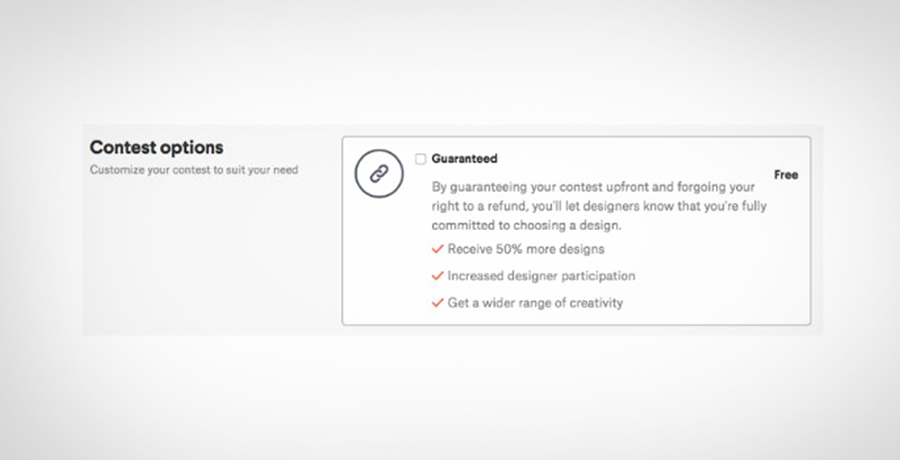
Task: Click the Free price label
Action: pos(786,175)
